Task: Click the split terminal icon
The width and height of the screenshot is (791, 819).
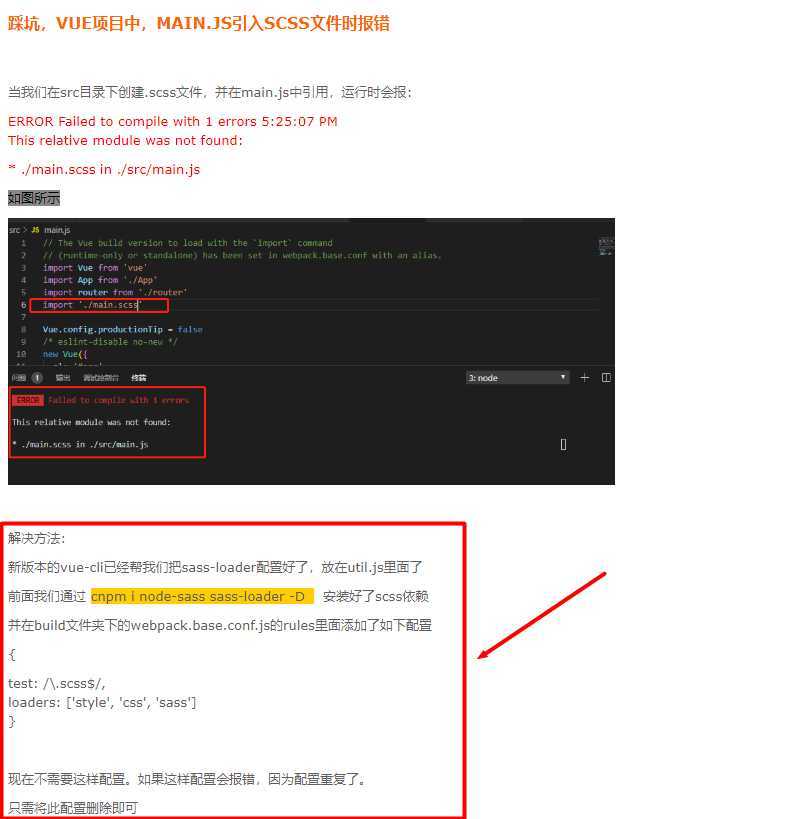Action: coord(606,378)
